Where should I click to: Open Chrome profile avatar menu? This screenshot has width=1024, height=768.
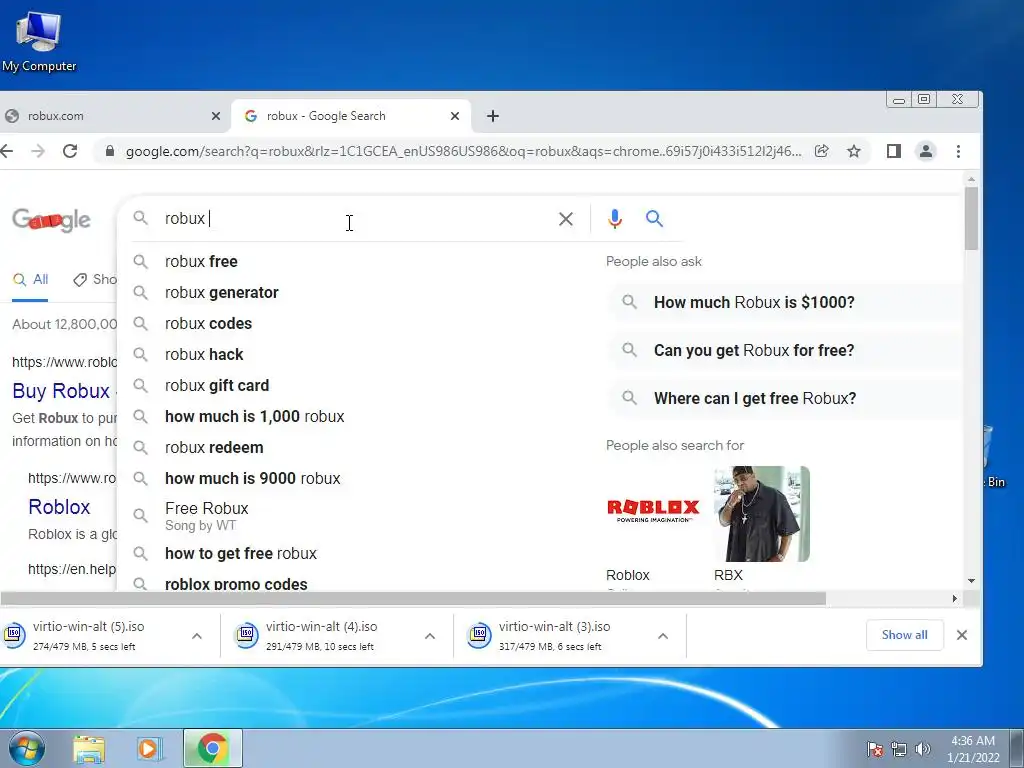(925, 152)
